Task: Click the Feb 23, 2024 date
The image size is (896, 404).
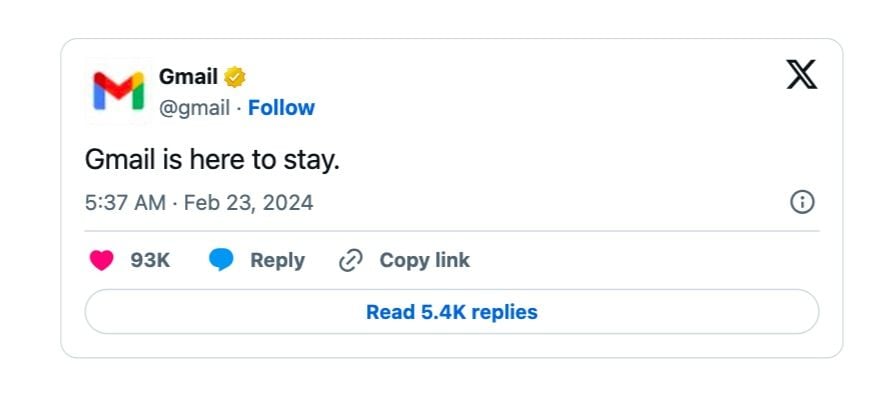Action: [x=249, y=203]
